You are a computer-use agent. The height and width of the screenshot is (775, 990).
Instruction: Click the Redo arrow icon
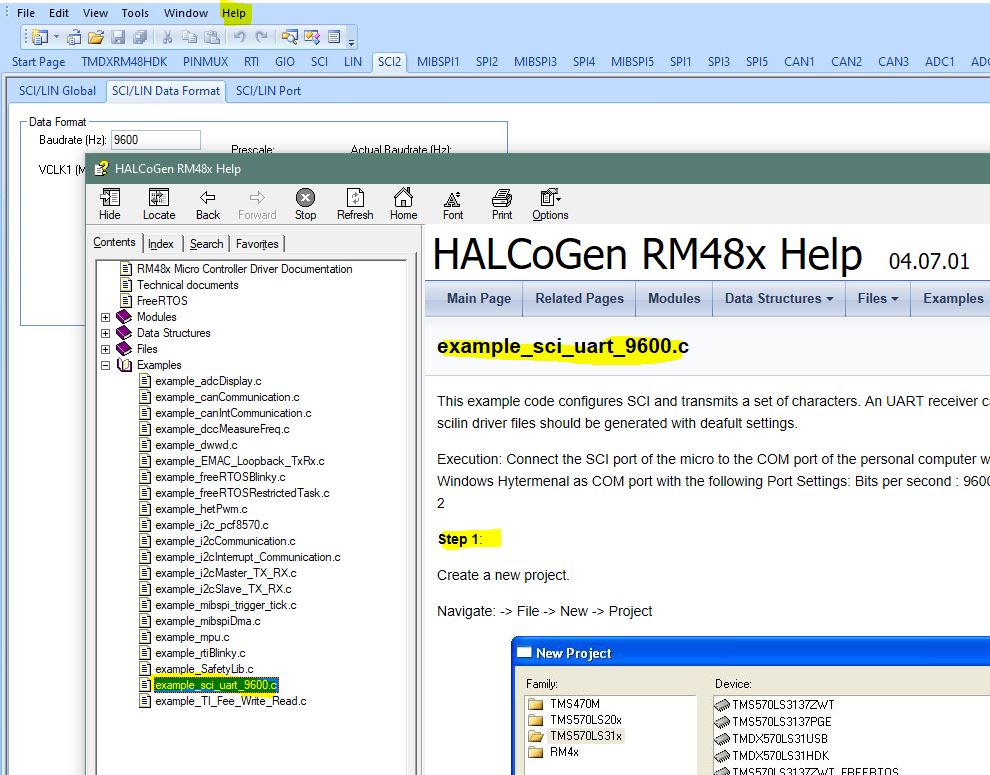(x=261, y=37)
